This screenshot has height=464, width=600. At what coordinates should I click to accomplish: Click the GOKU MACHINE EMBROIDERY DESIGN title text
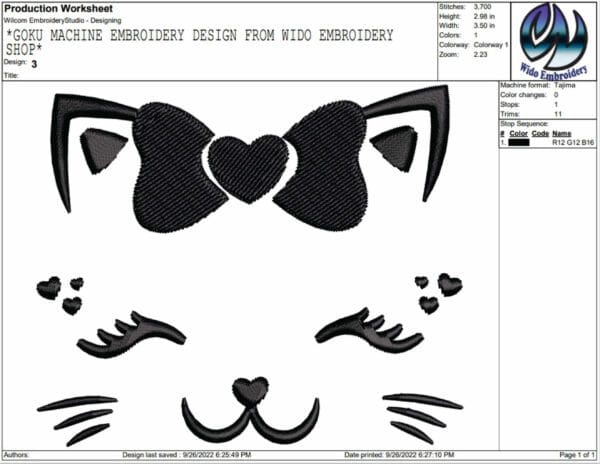coord(199,42)
